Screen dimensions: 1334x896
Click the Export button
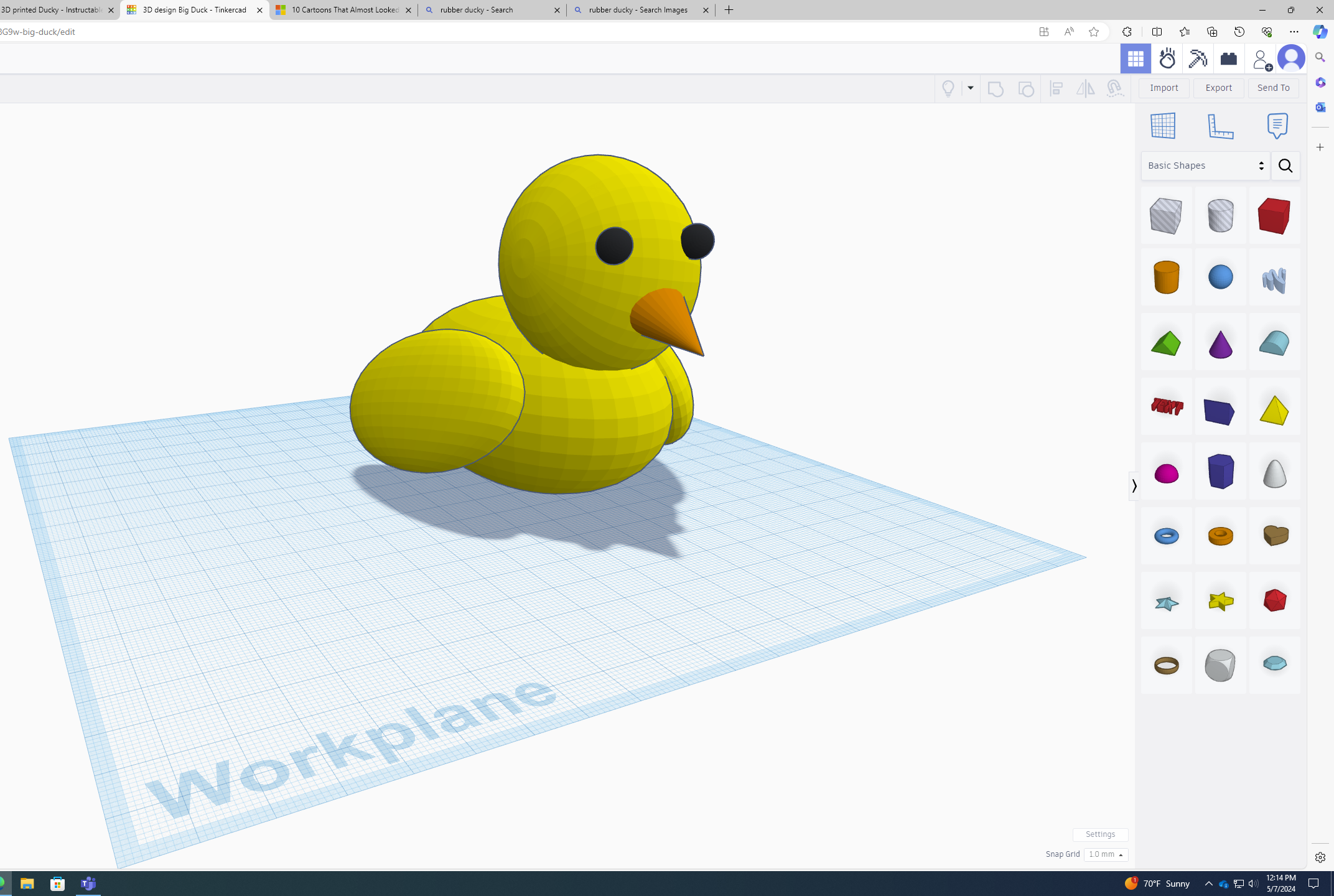tap(1218, 88)
